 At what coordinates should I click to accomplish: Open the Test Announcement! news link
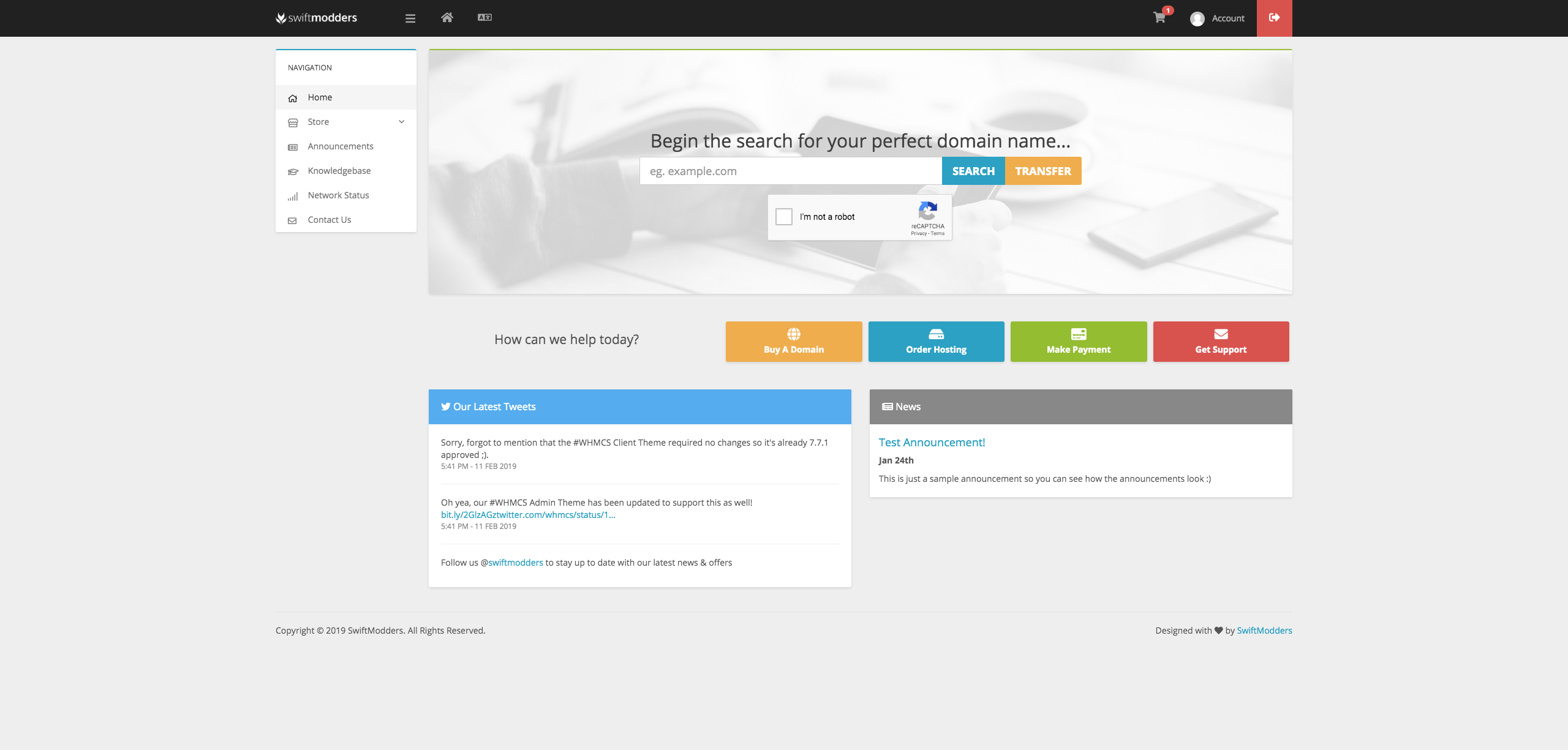(x=932, y=443)
